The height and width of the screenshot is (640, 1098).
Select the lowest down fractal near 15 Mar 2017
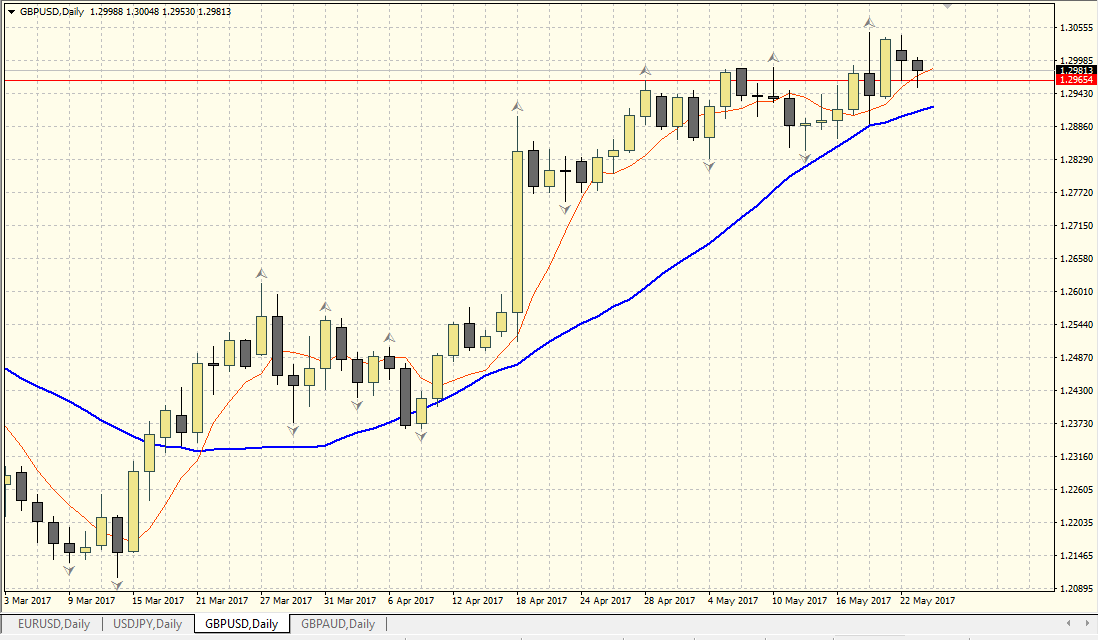117,584
